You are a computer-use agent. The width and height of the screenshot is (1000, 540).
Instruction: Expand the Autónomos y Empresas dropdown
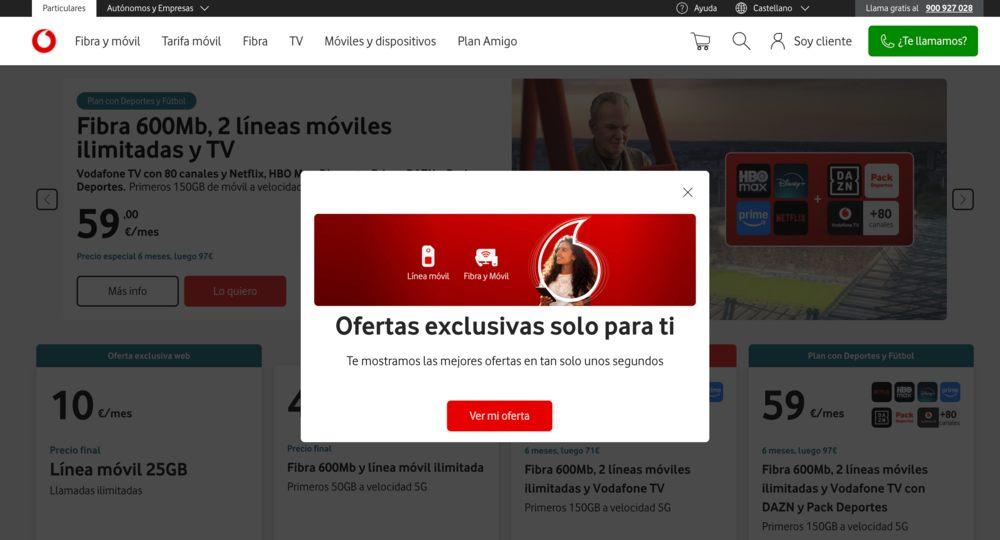coord(158,8)
